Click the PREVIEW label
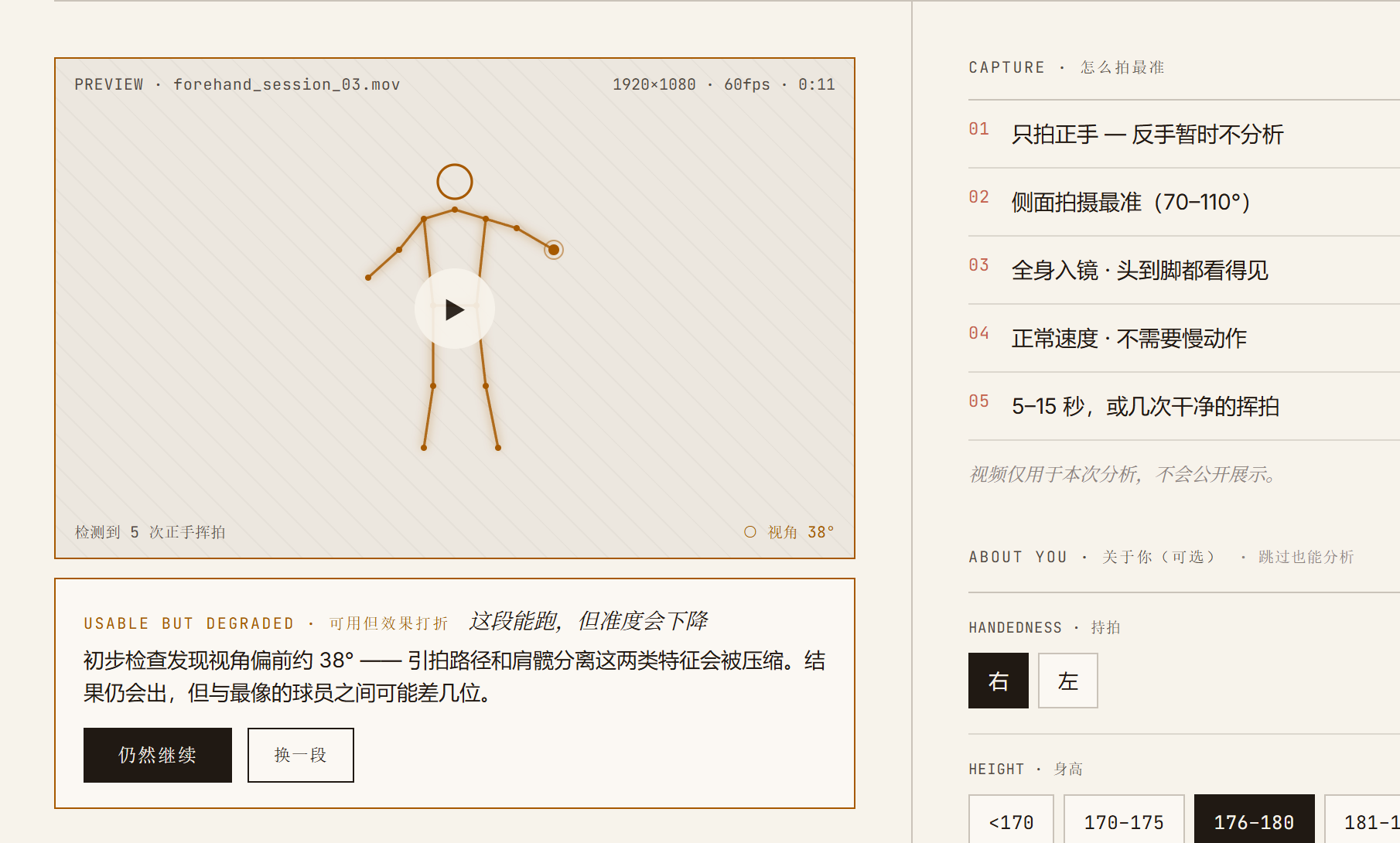 pos(109,84)
